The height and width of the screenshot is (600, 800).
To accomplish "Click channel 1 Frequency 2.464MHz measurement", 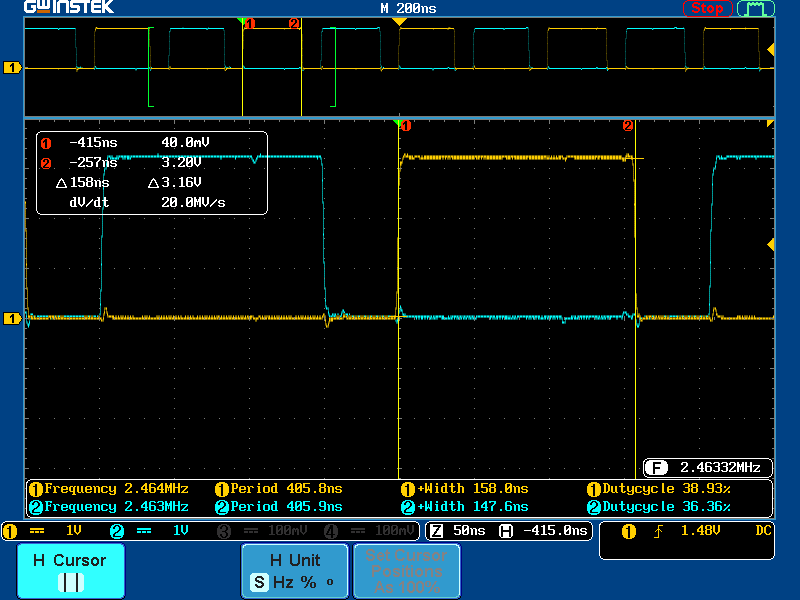I will click(109, 489).
